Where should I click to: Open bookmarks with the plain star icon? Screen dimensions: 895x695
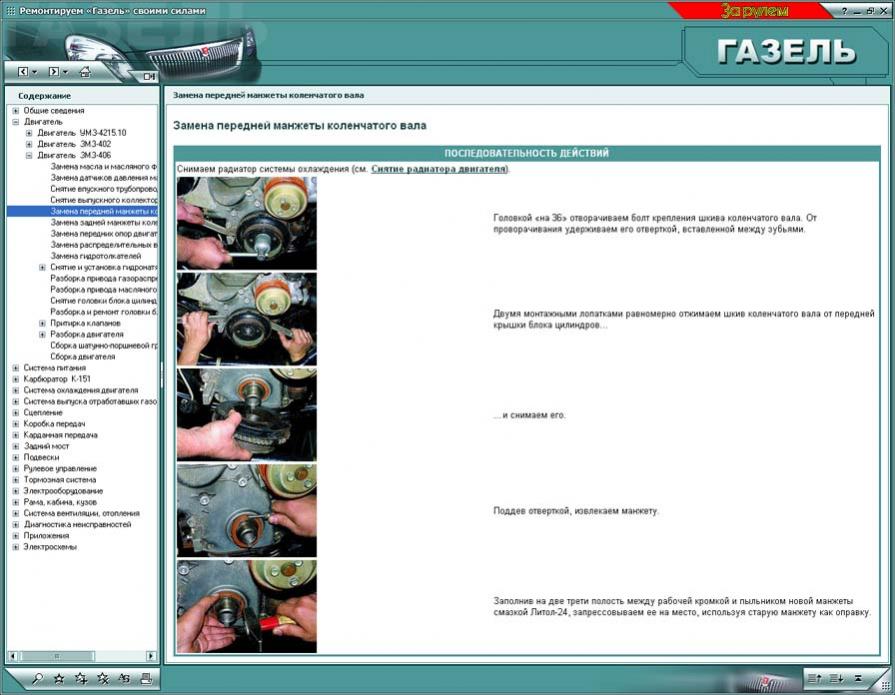click(59, 678)
